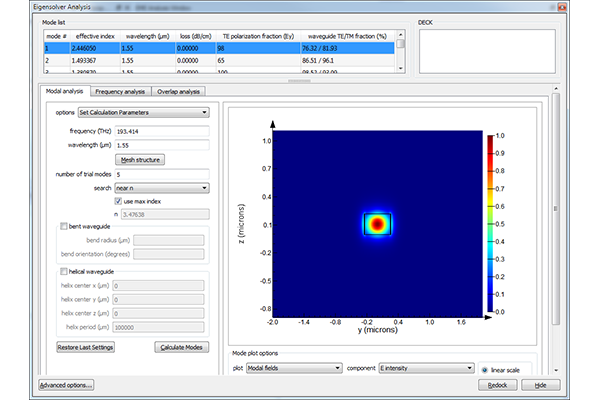Viewport: 600px width, 400px height.
Task: Expand the search 'near n' dropdown
Action: point(160,187)
